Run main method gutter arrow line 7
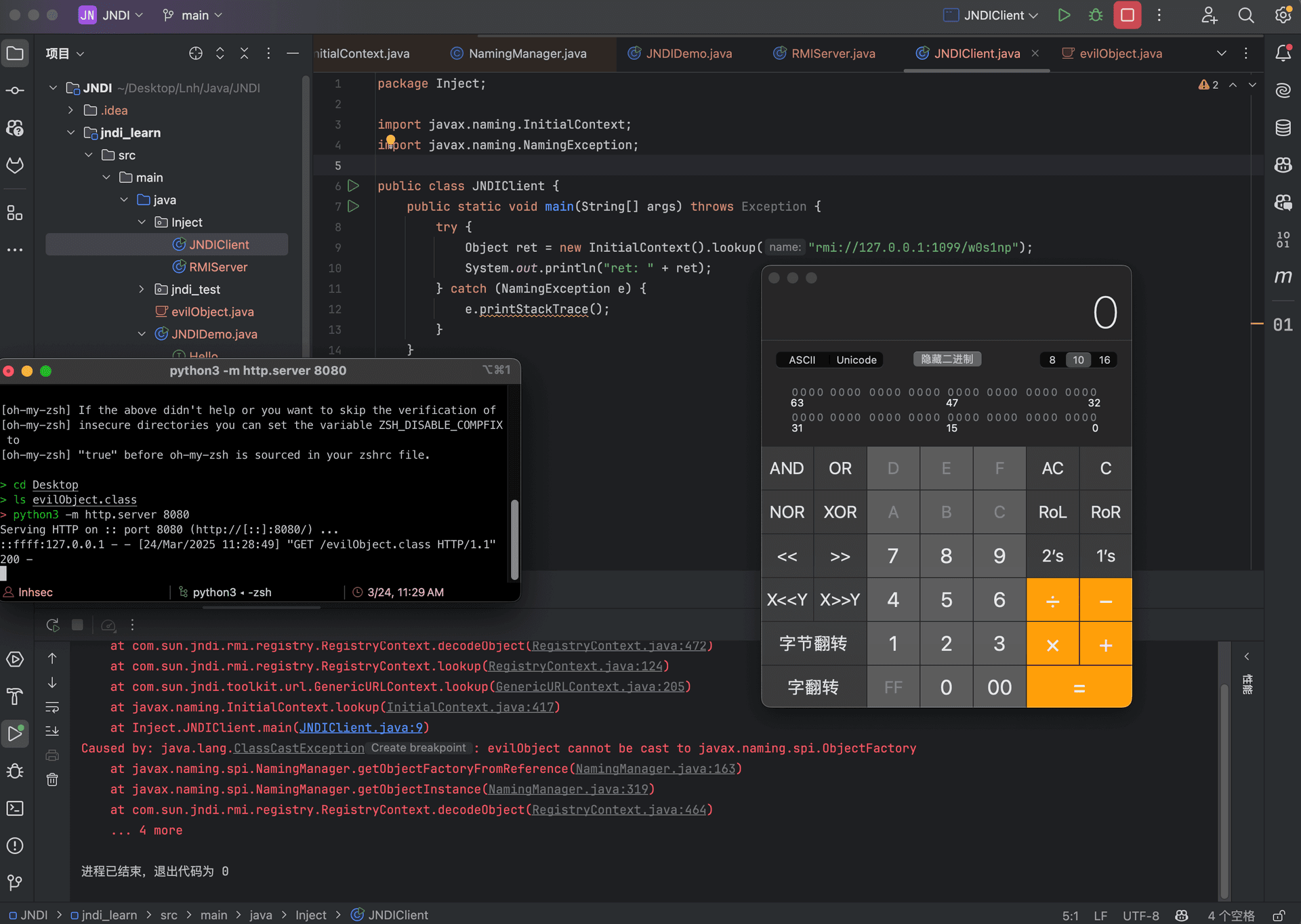 [353, 206]
